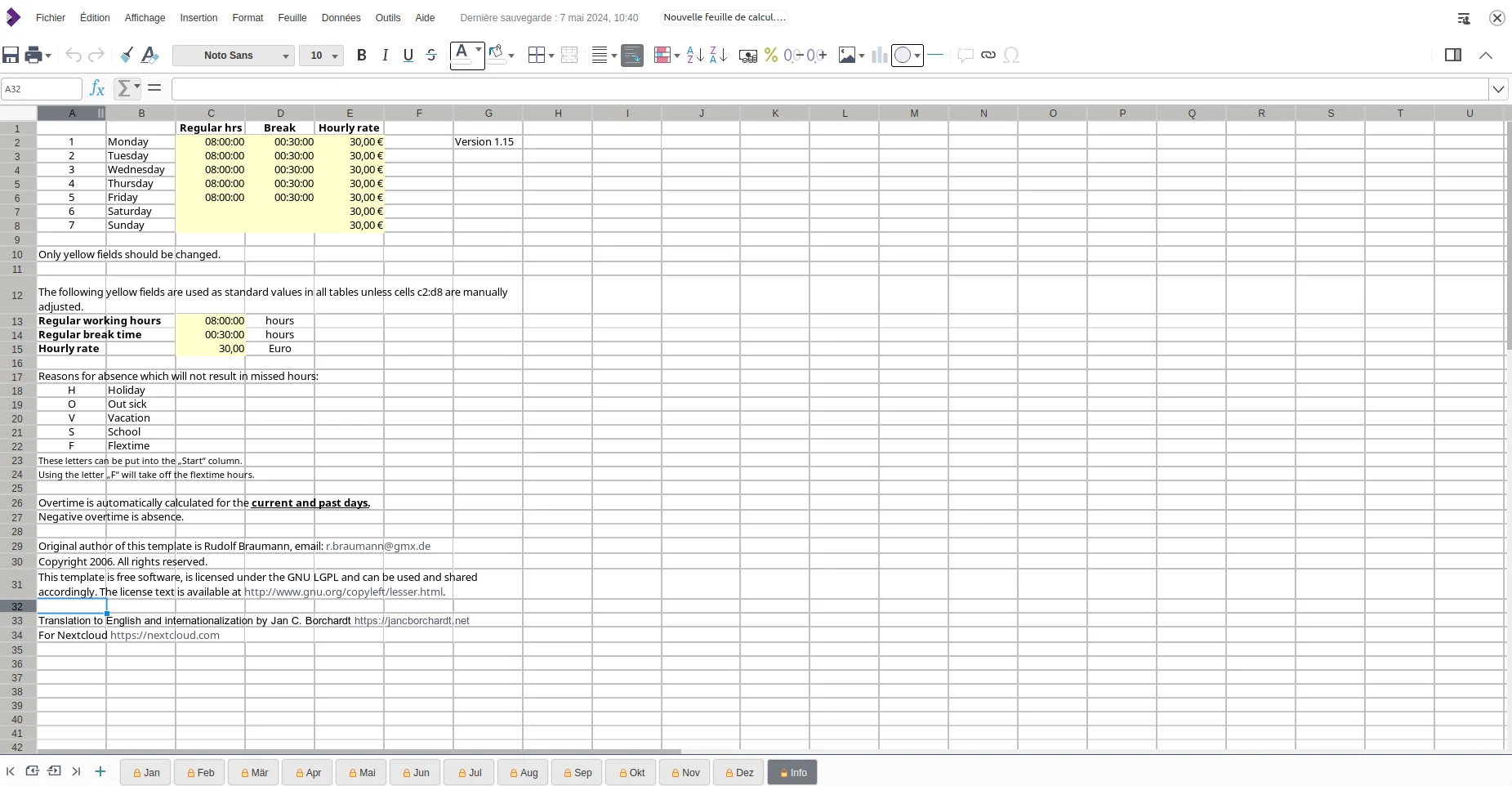Sort descending Z to A
The image size is (1512, 786).
718,56
